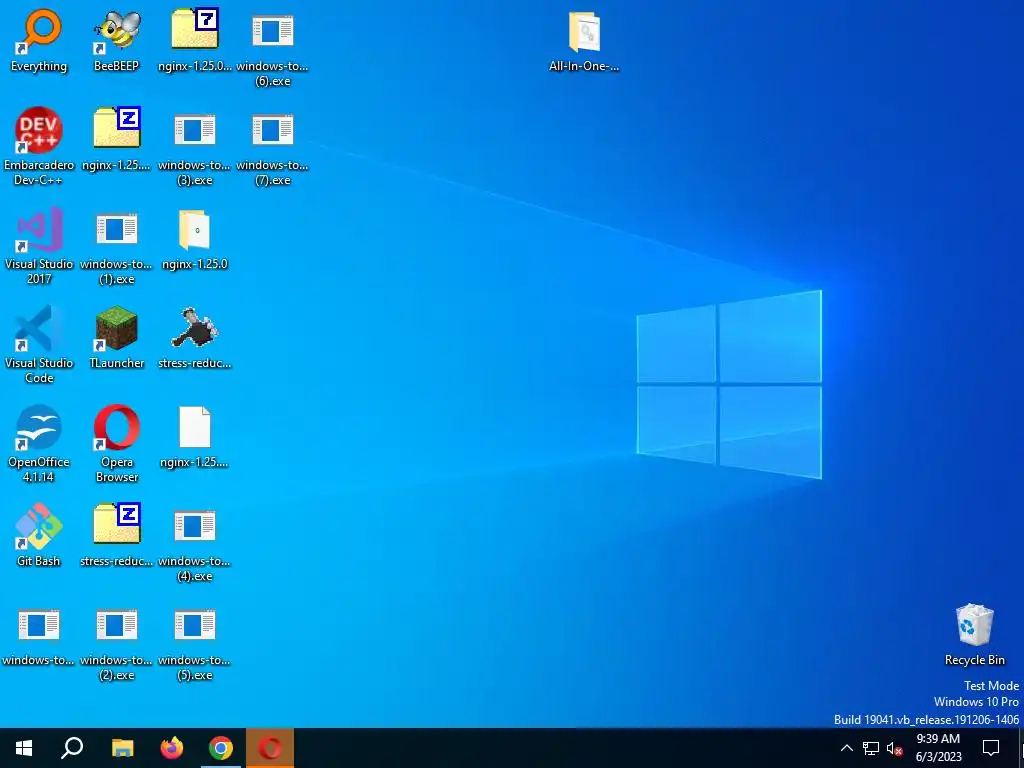The width and height of the screenshot is (1024, 768).
Task: Open Git Bash shortcut
Action: pos(39,536)
